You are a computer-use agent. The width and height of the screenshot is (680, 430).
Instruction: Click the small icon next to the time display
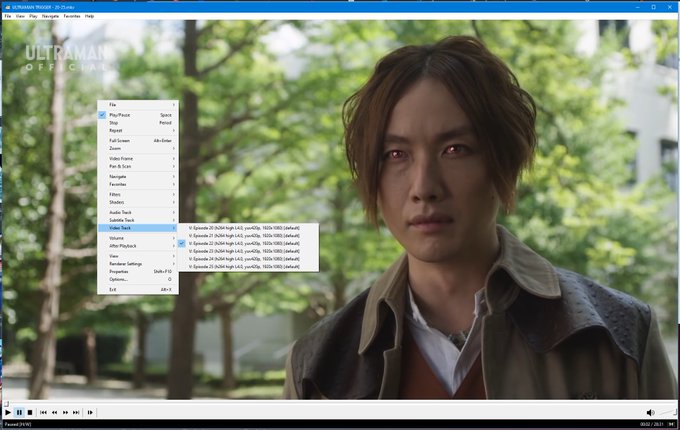[671, 424]
